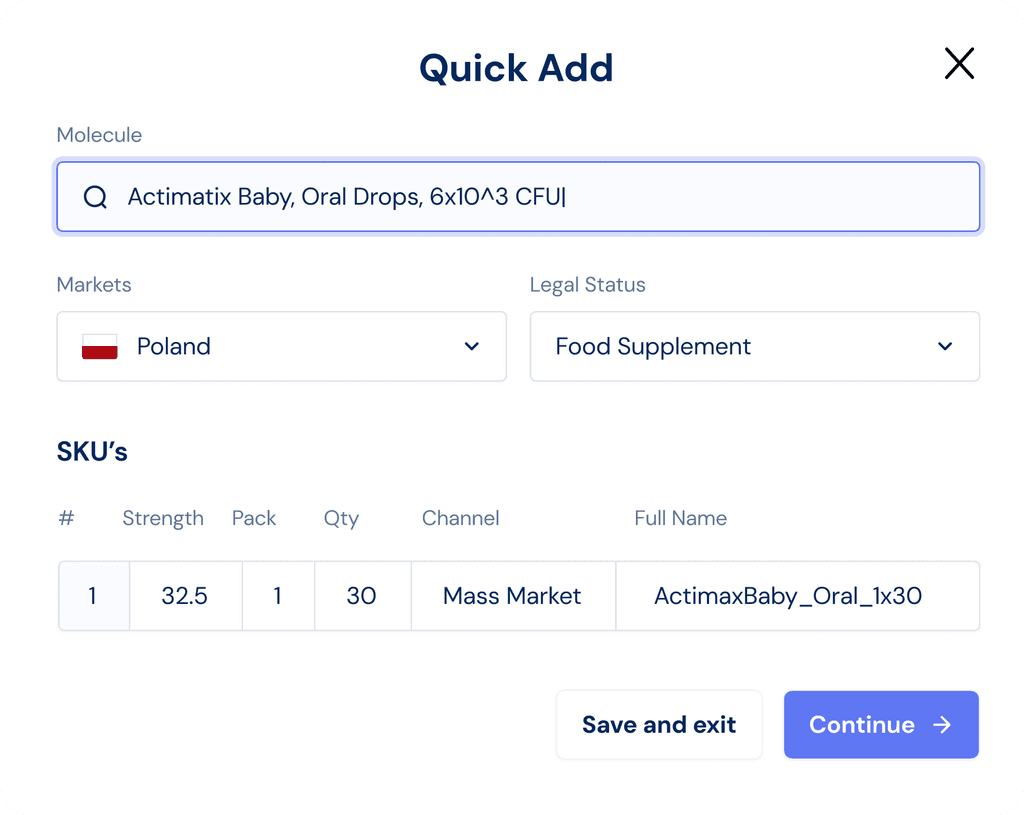The width and height of the screenshot is (1024, 815).
Task: Expand the Legal Status dropdown chevron
Action: click(x=945, y=347)
